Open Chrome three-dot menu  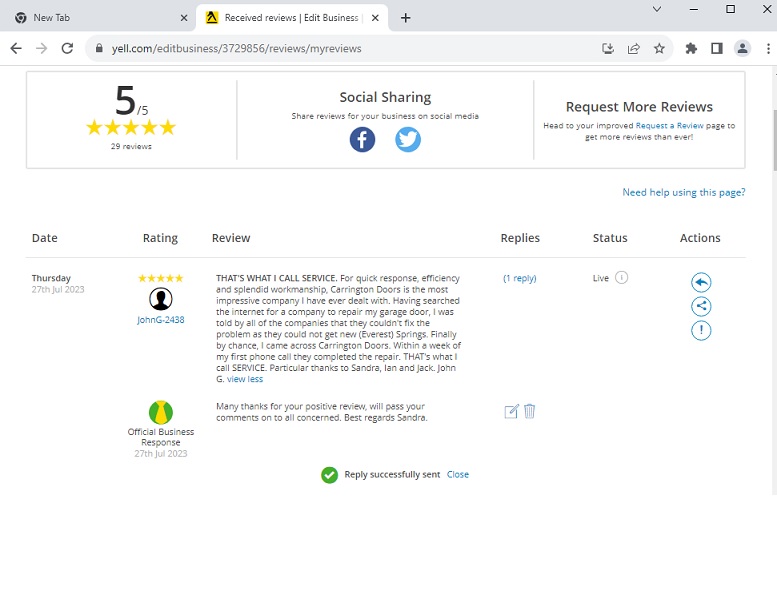[x=768, y=48]
